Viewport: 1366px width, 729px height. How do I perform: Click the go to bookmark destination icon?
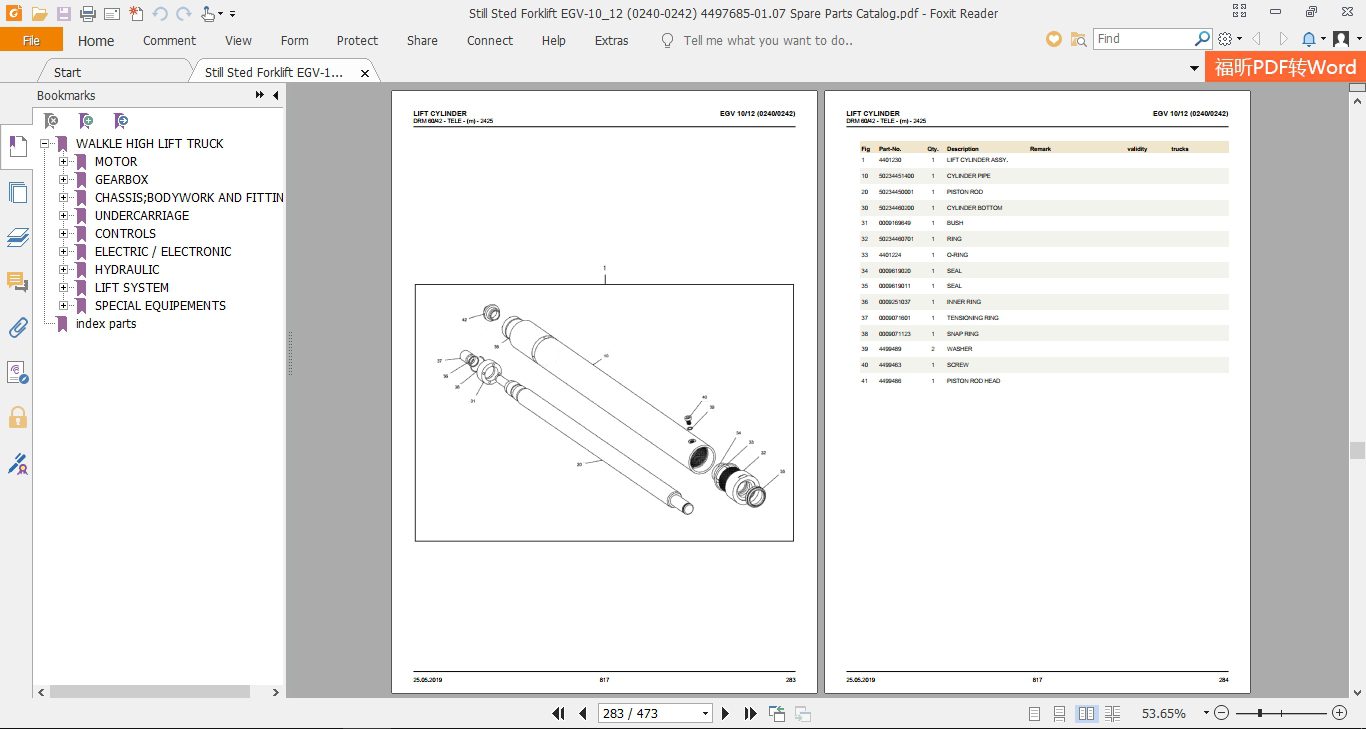[x=121, y=121]
